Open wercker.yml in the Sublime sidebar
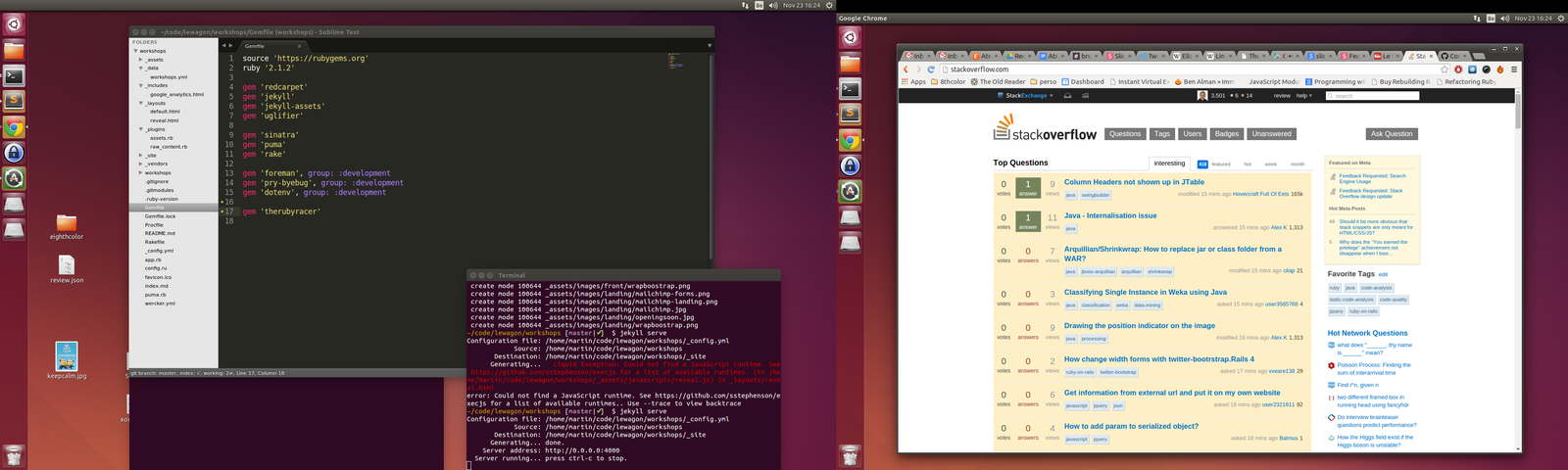This screenshot has width=1568, height=470. [160, 304]
